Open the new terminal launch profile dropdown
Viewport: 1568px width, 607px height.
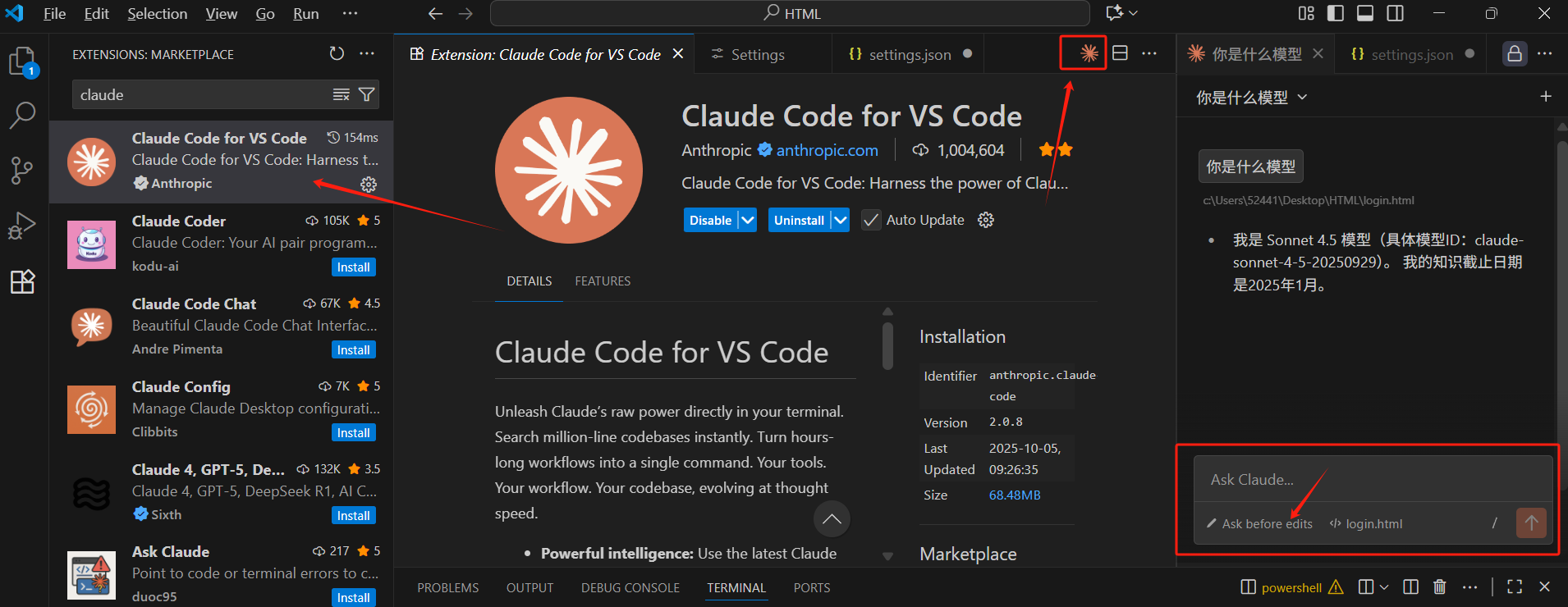pos(1384,587)
